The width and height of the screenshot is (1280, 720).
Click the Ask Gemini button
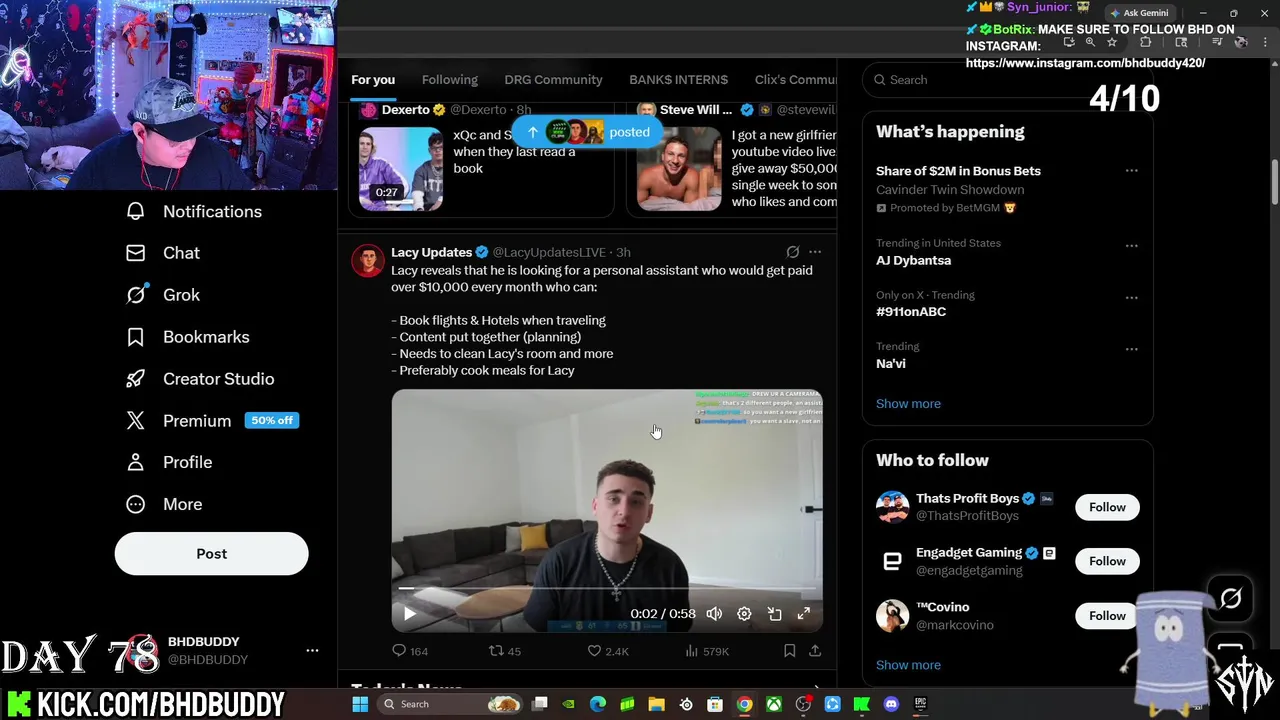pyautogui.click(x=1138, y=13)
